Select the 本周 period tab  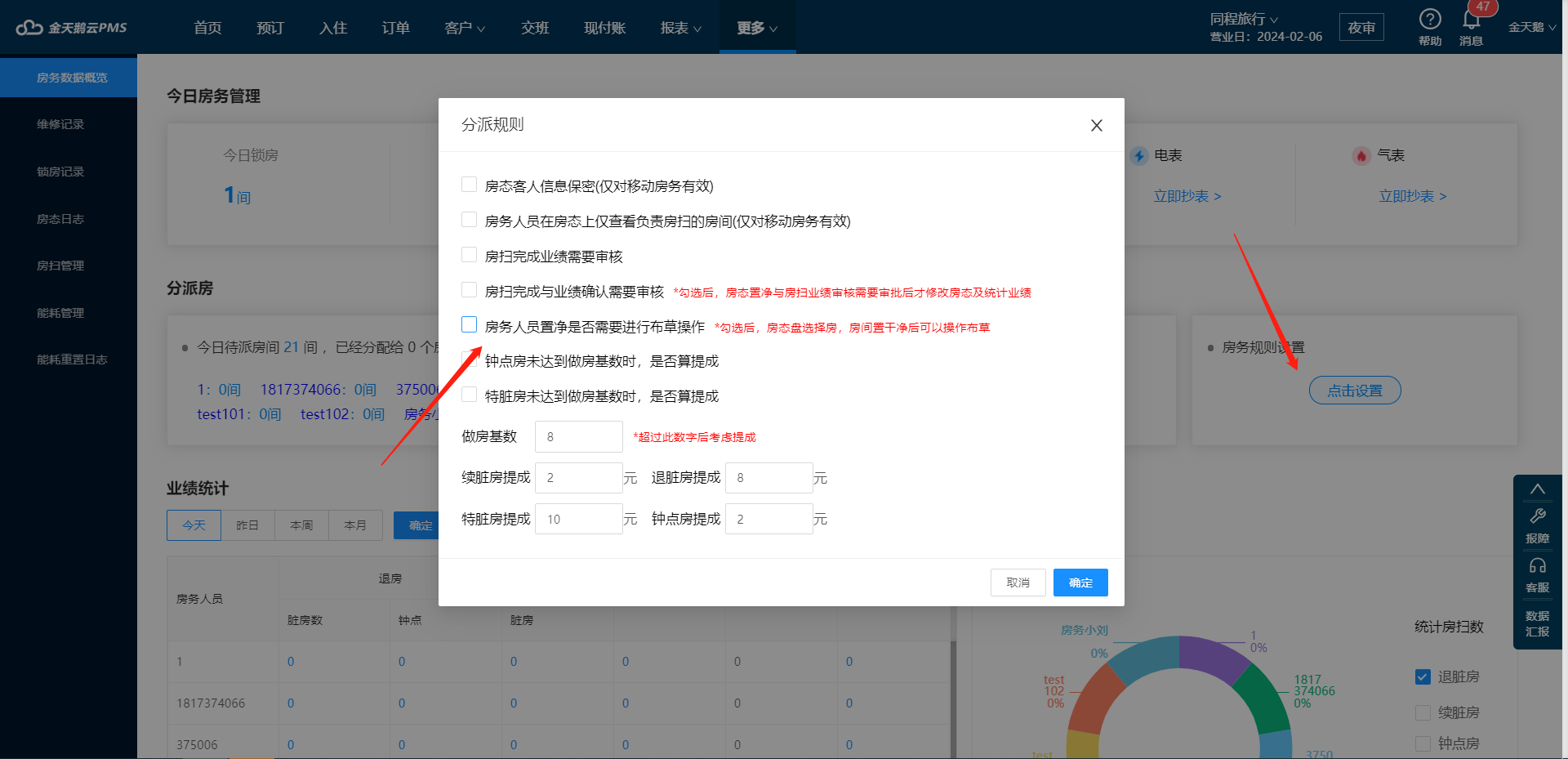(301, 525)
